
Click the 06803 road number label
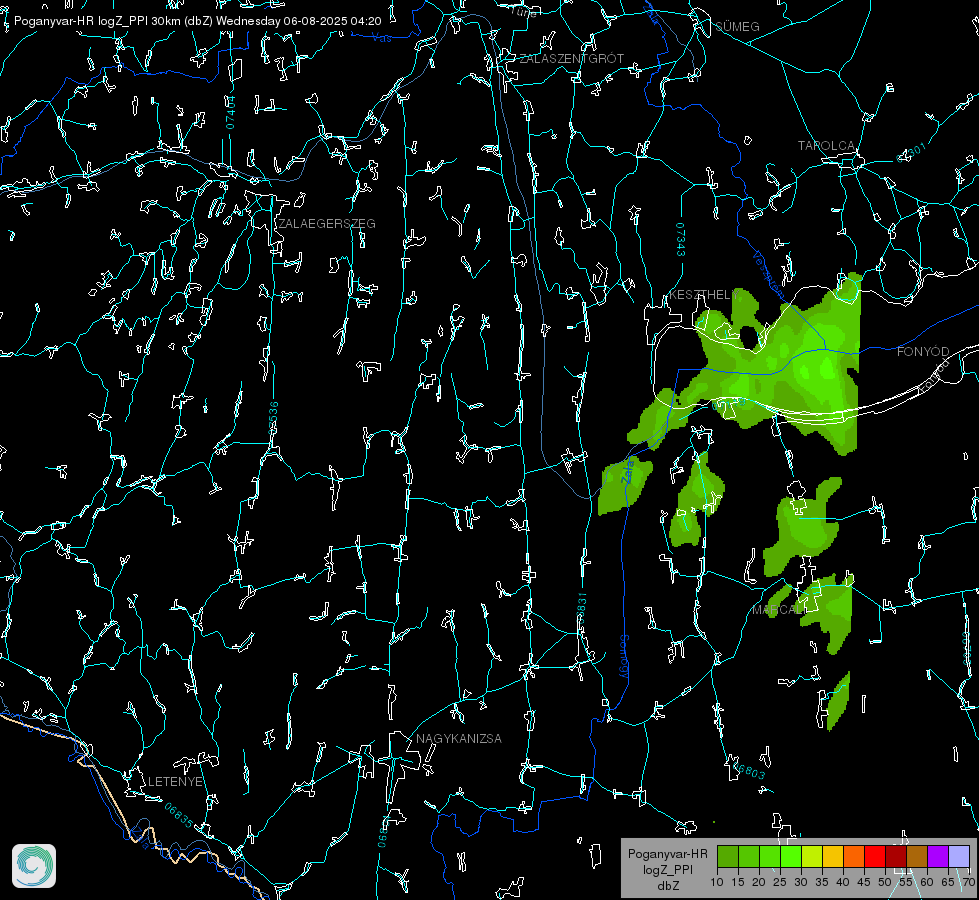coord(750,771)
